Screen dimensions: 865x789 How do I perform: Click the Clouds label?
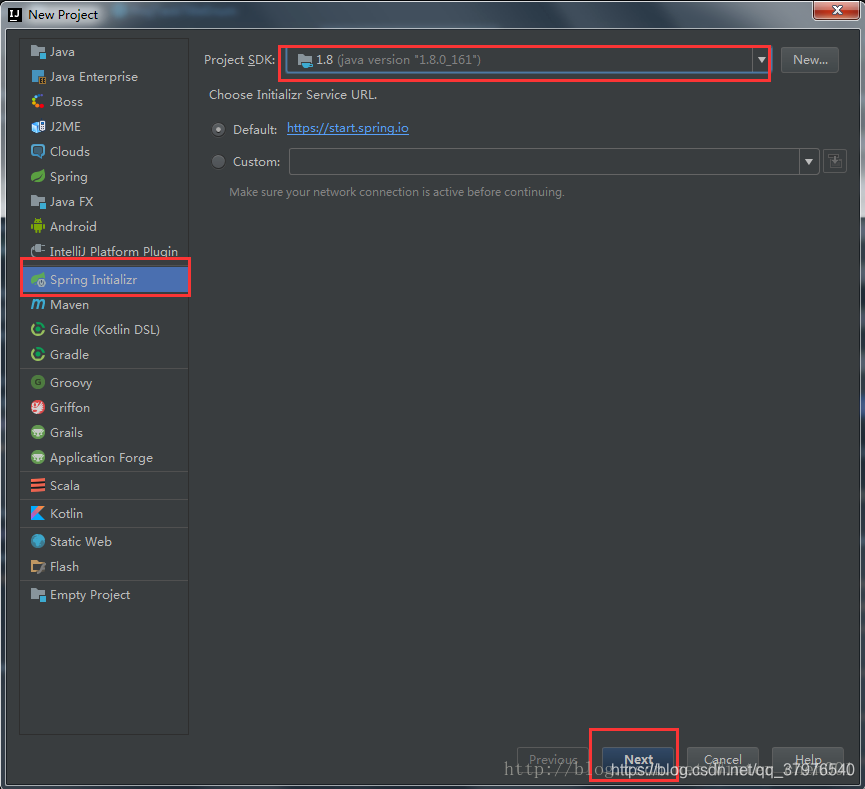tap(70, 152)
